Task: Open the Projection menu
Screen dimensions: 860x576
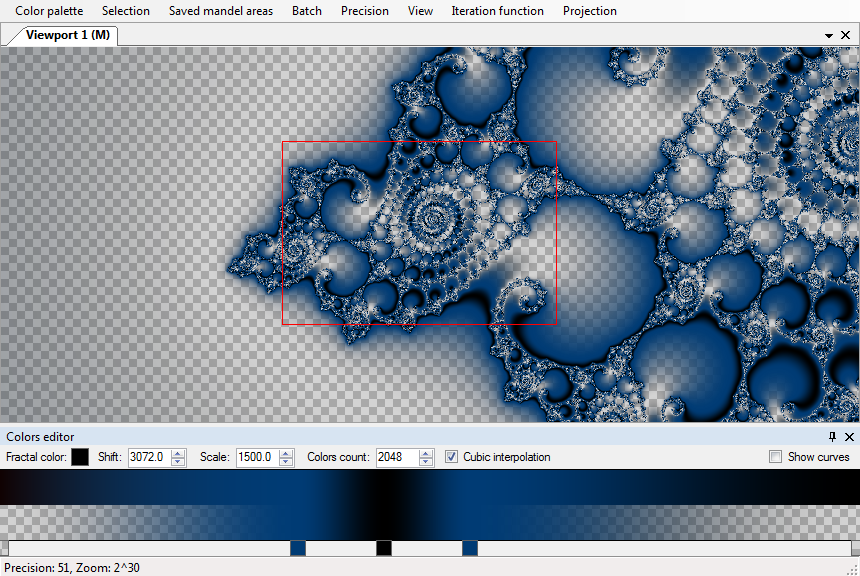Action: click(589, 11)
